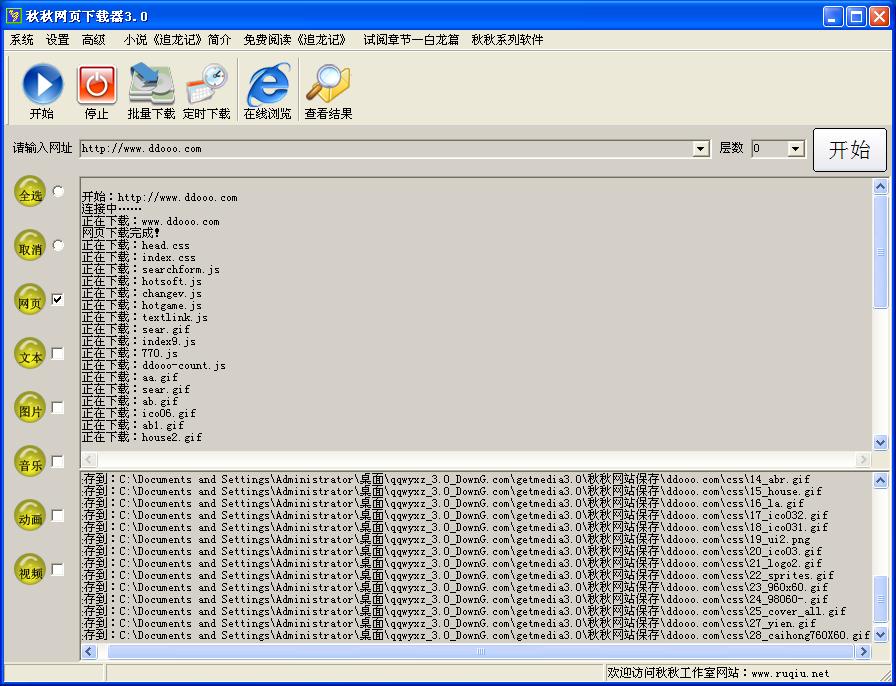Click the lower log horizontal scrollbar thumb
Viewport: 896px width, 686px height.
[x=481, y=651]
